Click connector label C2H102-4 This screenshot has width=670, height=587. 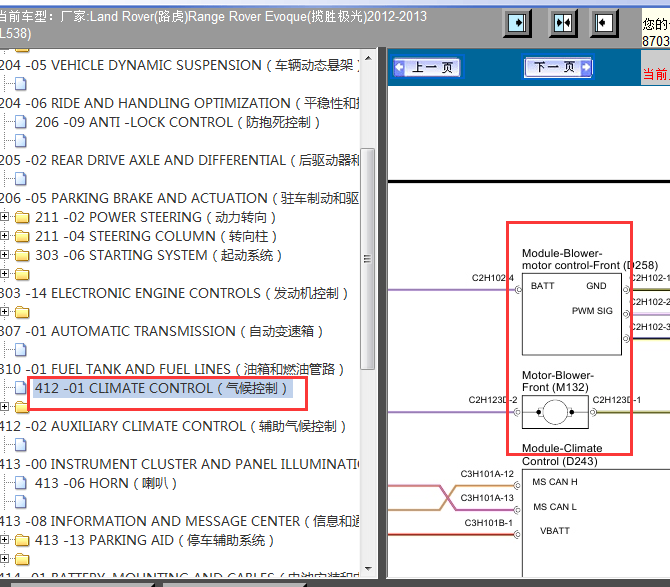coord(493,278)
